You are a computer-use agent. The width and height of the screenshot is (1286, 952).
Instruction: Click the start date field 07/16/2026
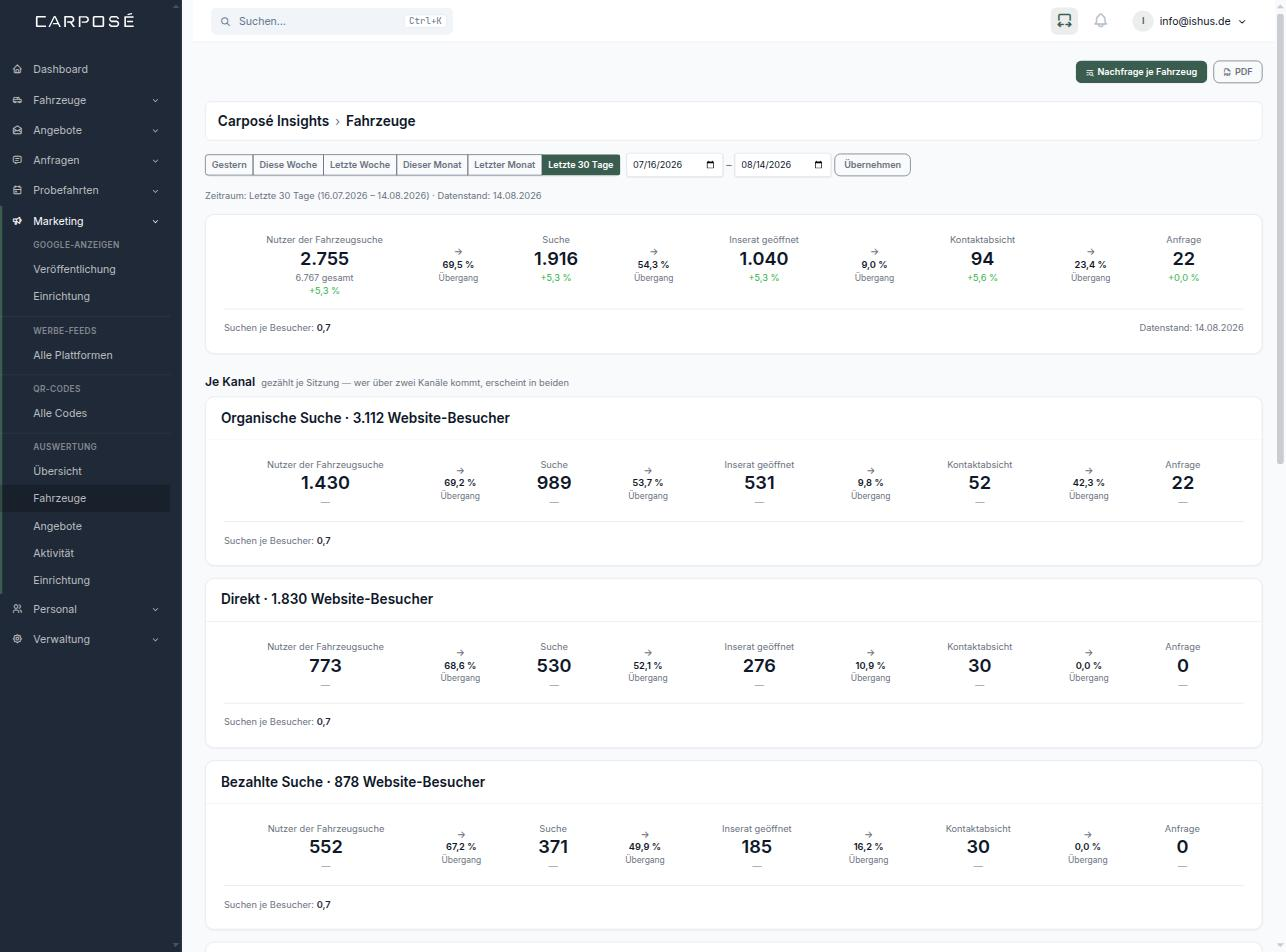point(674,165)
